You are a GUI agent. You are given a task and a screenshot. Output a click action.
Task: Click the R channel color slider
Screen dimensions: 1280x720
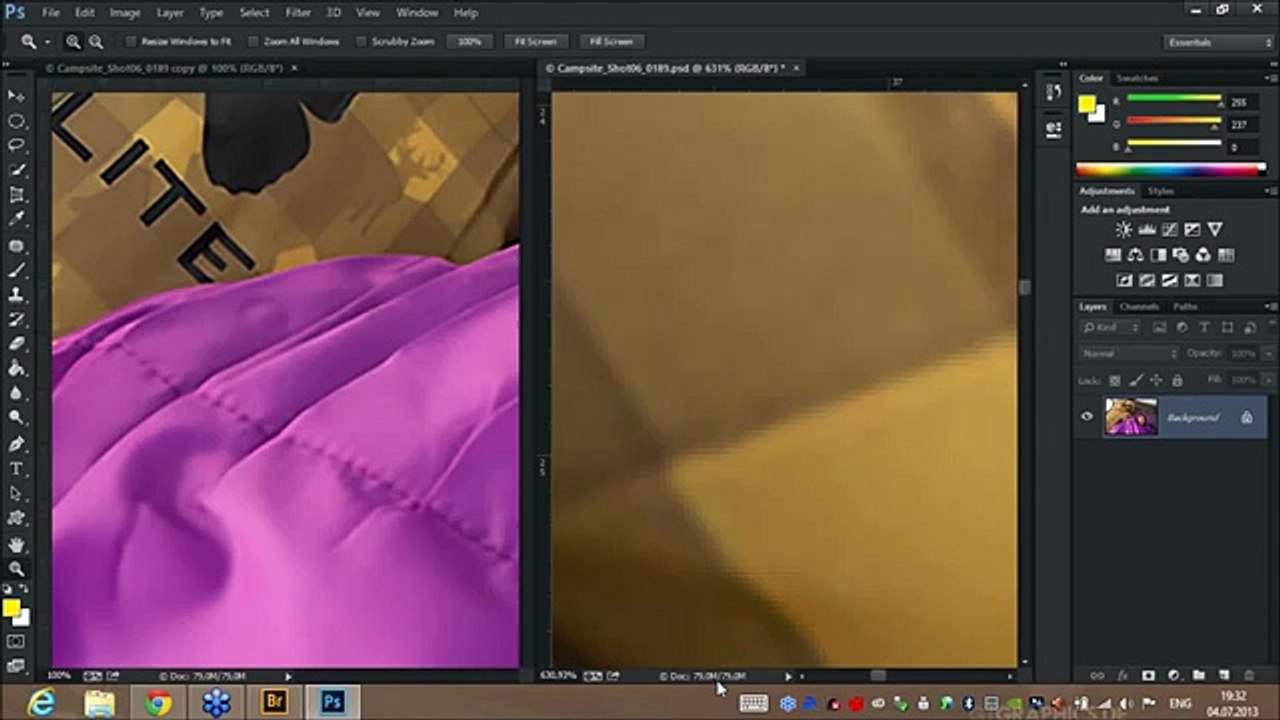click(1174, 100)
